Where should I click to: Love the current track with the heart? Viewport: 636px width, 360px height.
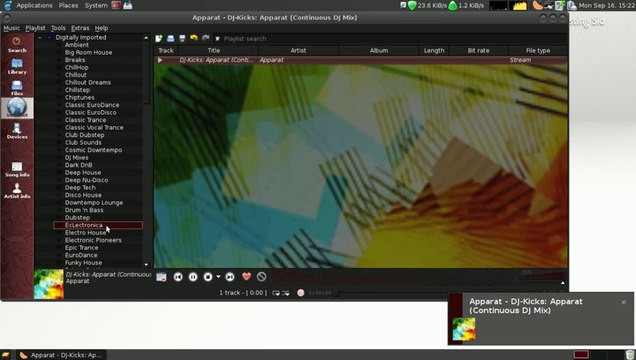(x=246, y=276)
